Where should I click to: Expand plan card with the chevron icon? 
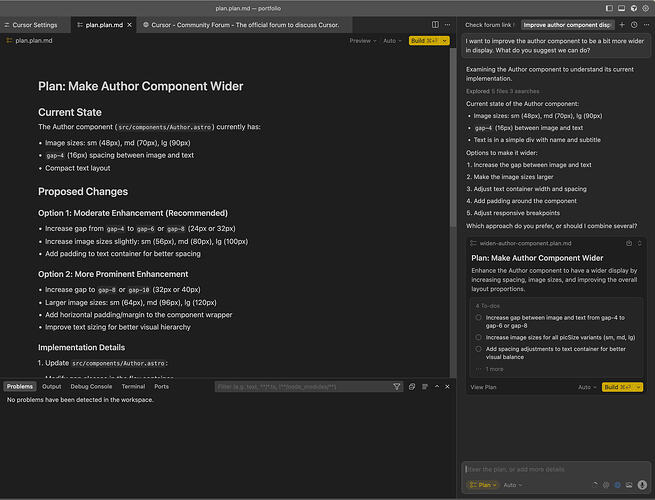(640, 243)
